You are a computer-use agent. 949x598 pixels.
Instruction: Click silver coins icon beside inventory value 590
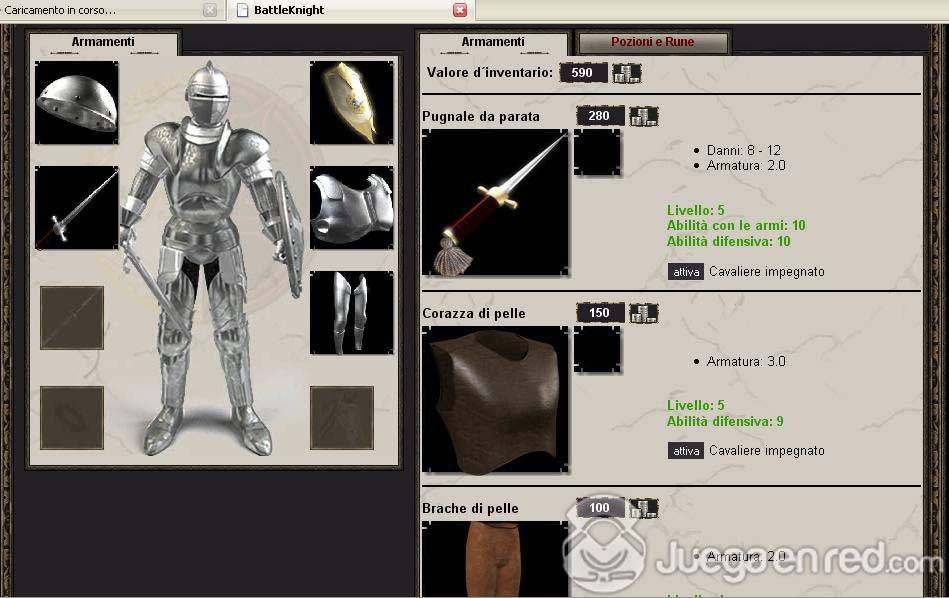tap(627, 73)
